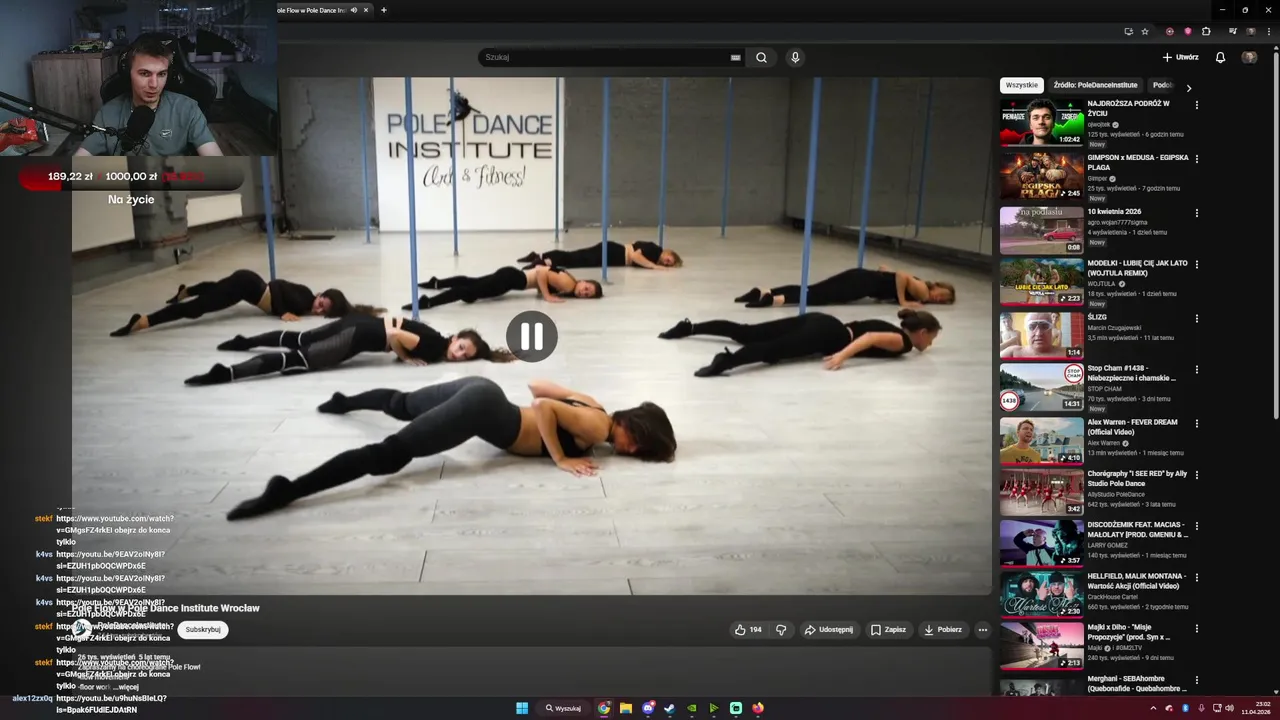The width and height of the screenshot is (1280, 720).
Task: Mute the tab via its speaker icon
Action: [354, 10]
